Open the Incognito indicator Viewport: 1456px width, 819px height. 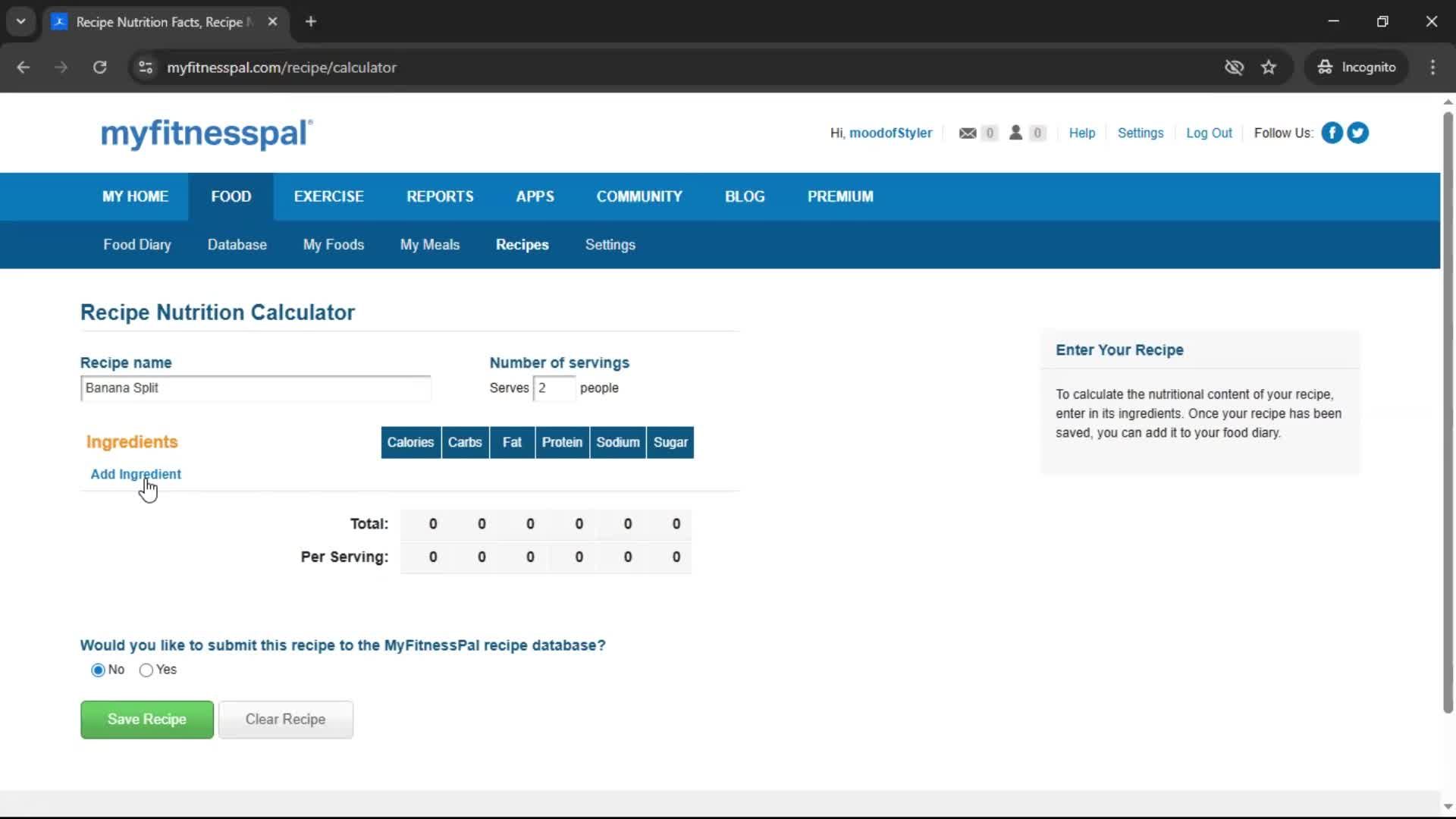pyautogui.click(x=1357, y=67)
